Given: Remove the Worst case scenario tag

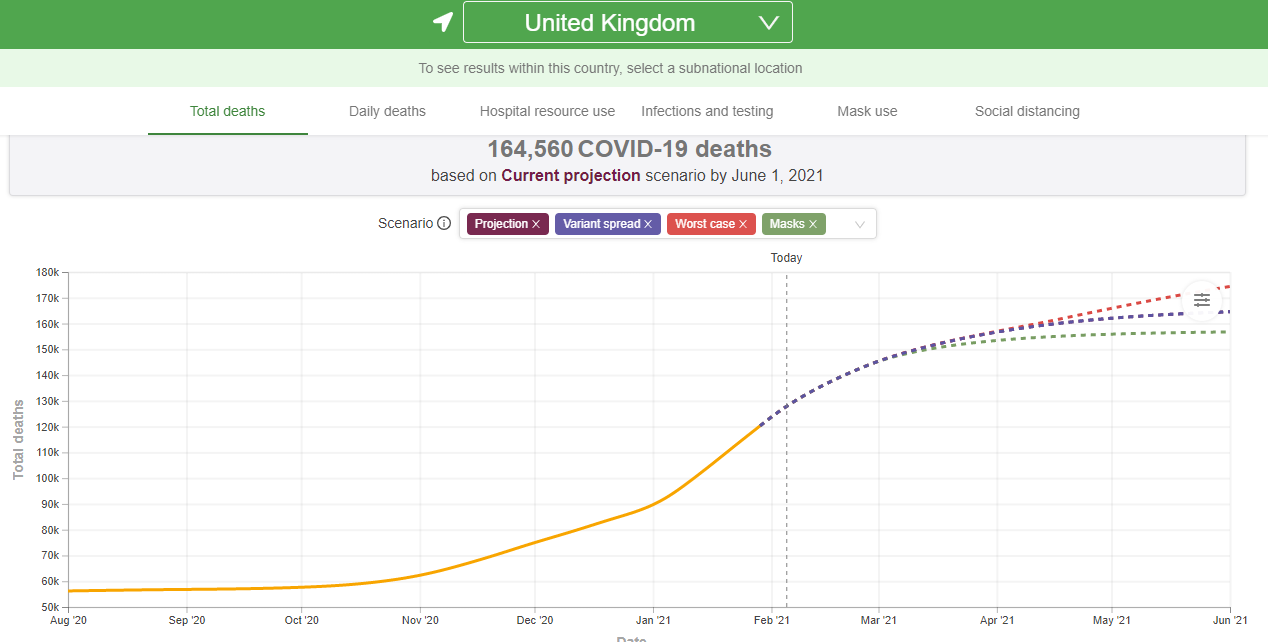Looking at the screenshot, I should pos(743,224).
